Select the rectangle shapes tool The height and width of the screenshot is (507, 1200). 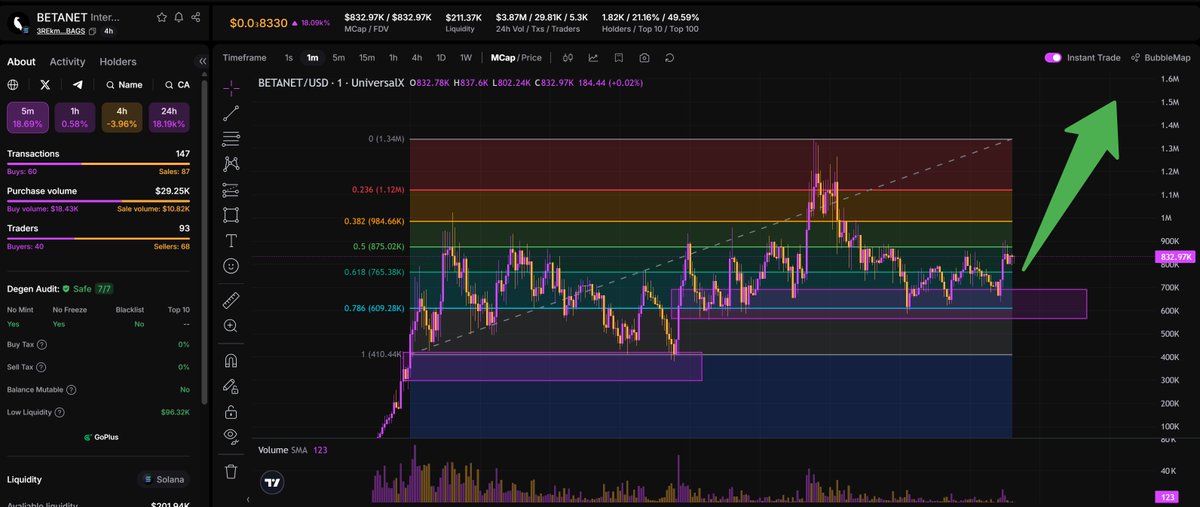click(x=231, y=215)
